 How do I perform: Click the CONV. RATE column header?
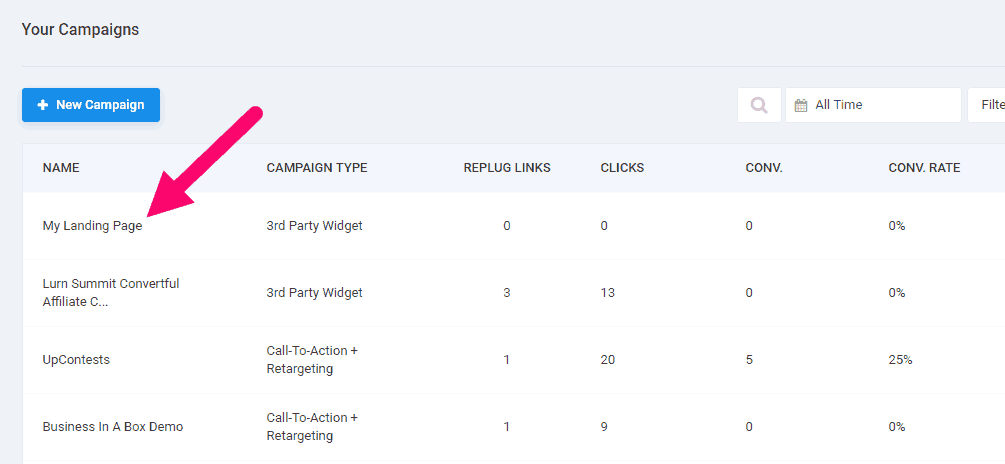tap(924, 168)
